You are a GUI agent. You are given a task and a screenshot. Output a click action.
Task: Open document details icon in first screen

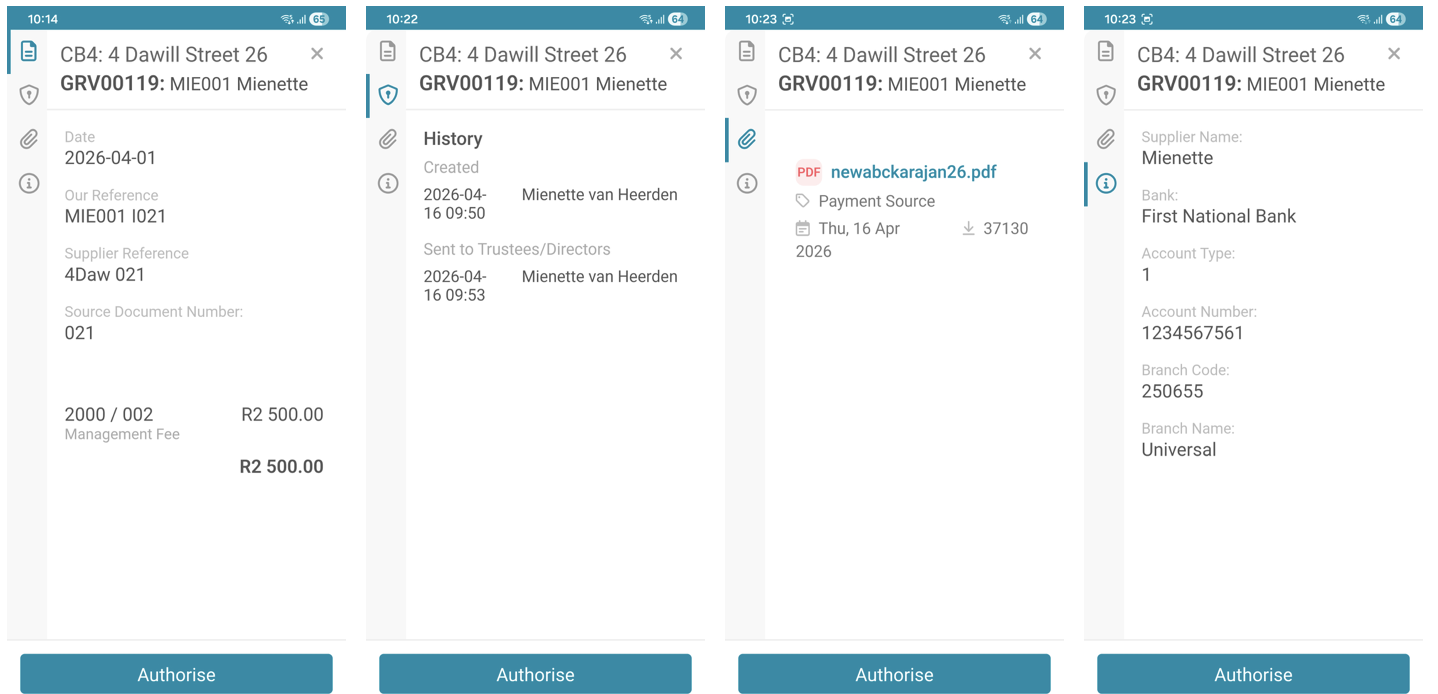pos(28,51)
